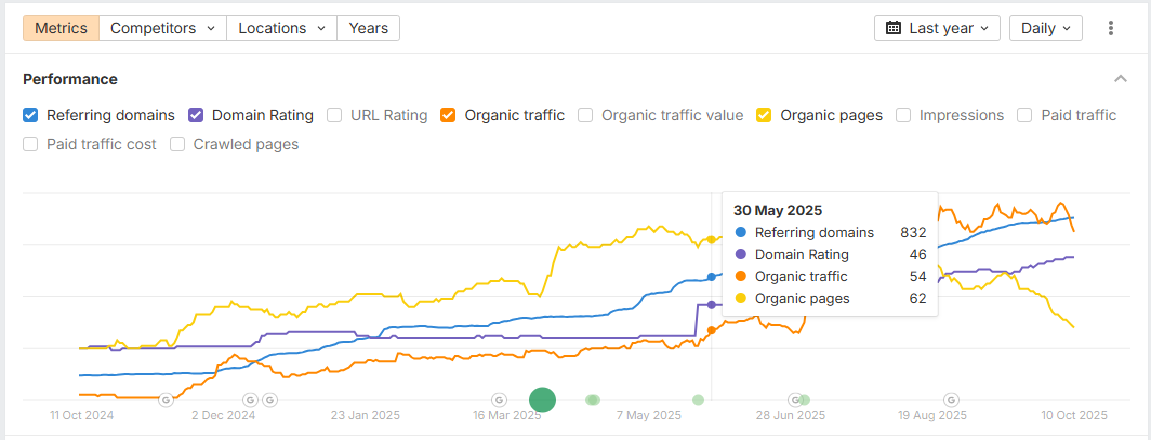Select the Metrics tab
The width and height of the screenshot is (1151, 440).
point(61,28)
